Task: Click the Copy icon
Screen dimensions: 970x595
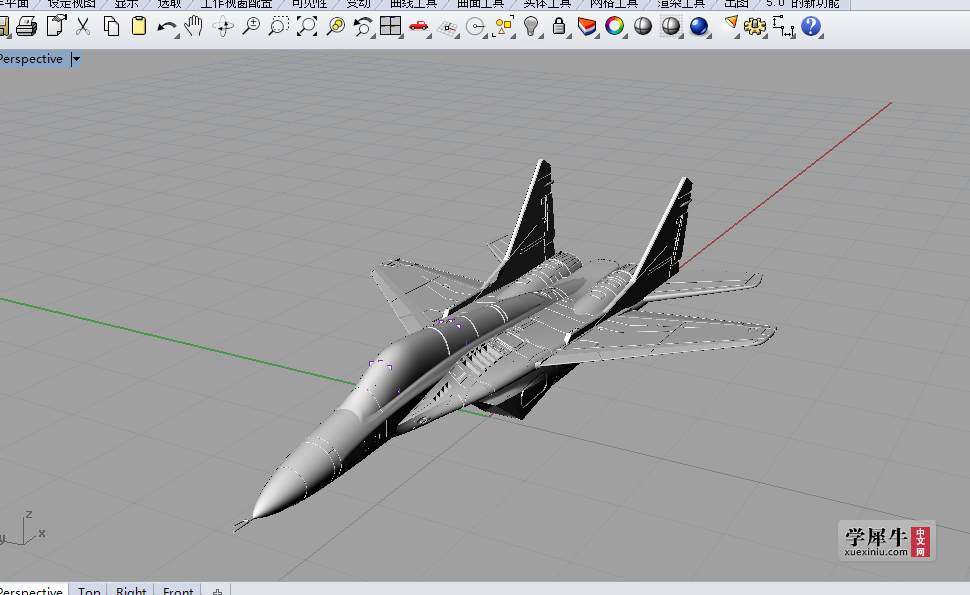Action: click(111, 27)
